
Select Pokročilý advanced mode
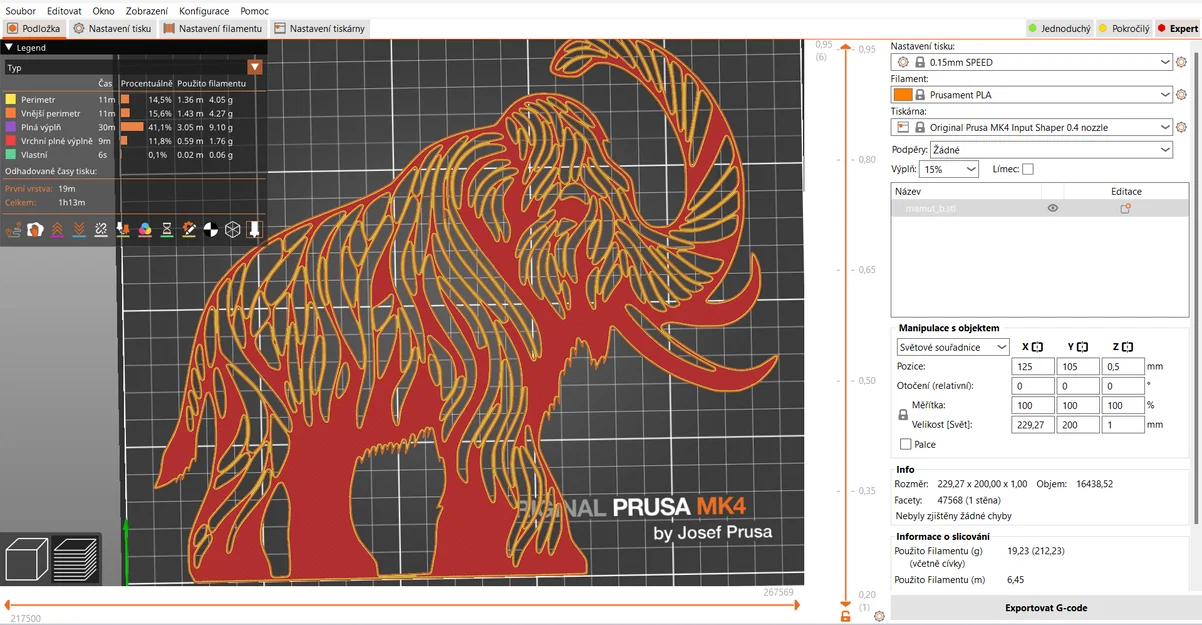coord(1122,28)
